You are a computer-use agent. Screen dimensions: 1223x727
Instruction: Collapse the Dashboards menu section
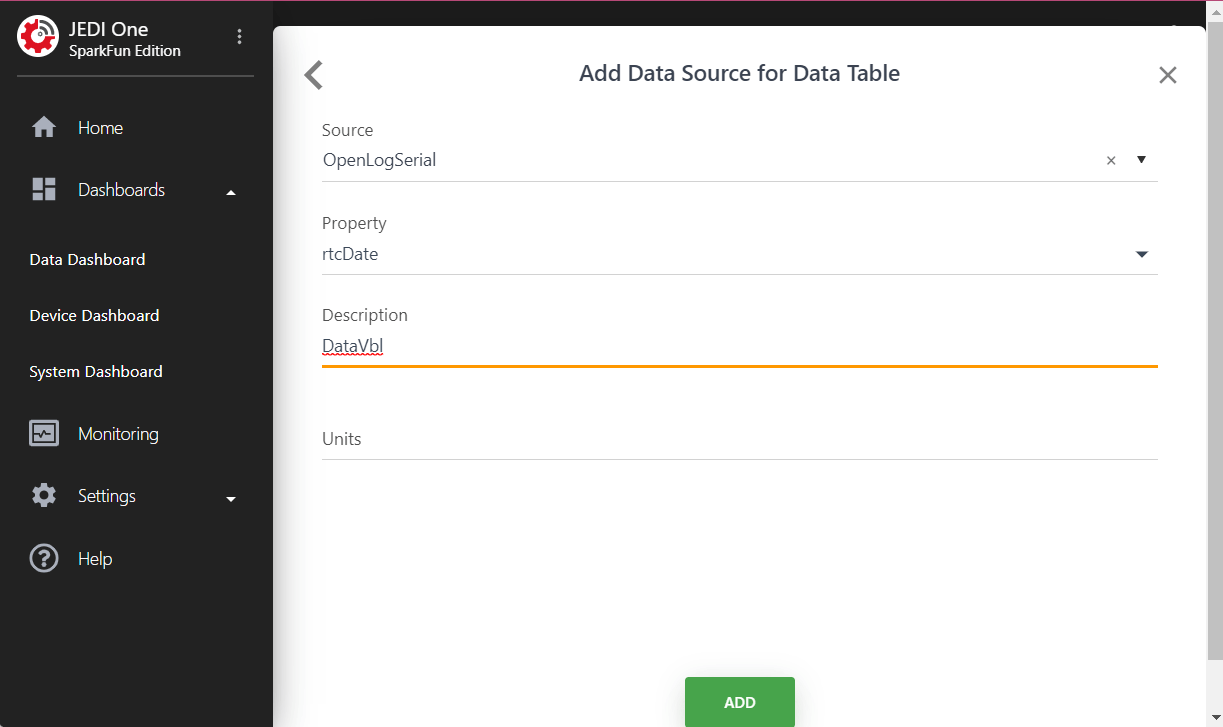click(x=231, y=192)
